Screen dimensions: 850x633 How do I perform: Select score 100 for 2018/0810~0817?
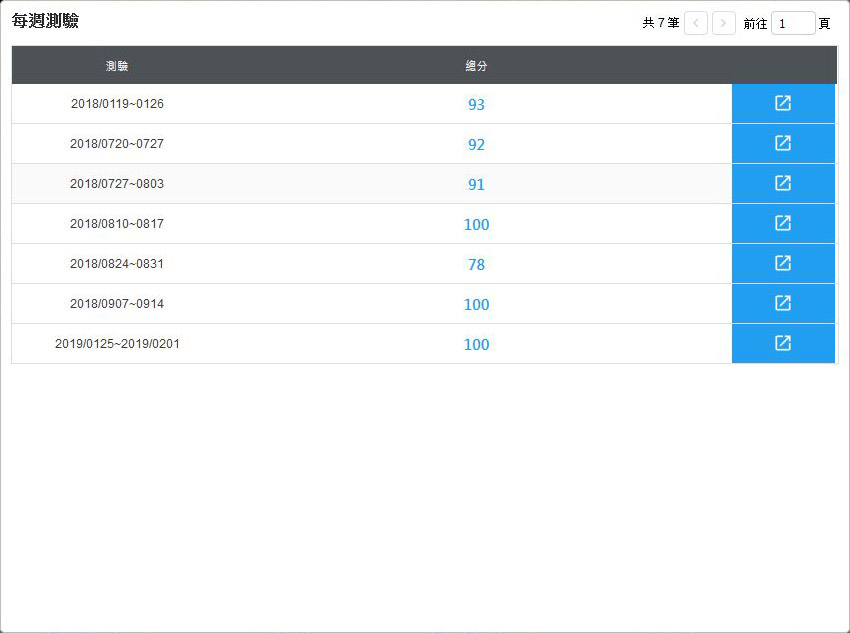coord(476,224)
